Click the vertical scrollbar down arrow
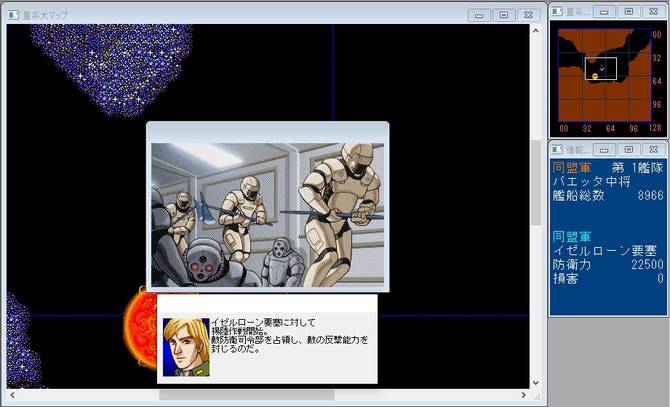Viewport: 670px width, 407px height. pos(535,383)
